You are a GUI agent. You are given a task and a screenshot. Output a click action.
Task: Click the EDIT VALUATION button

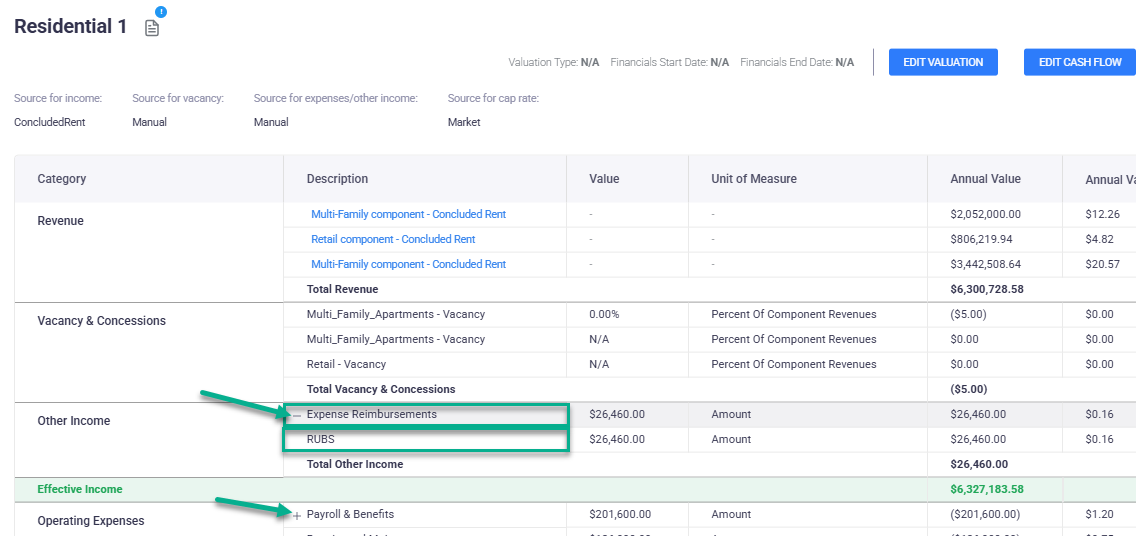[943, 62]
